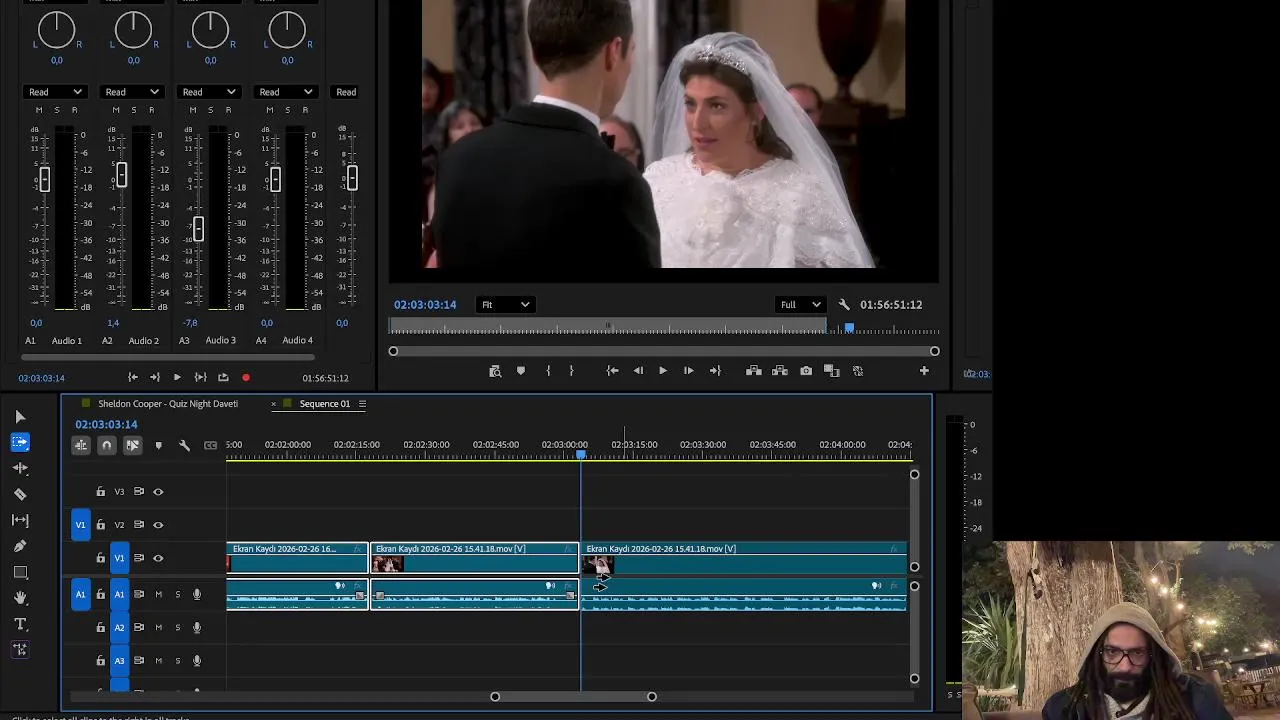Viewport: 1280px width, 720px height.
Task: Solo the A2 timeline track
Action: click(x=178, y=628)
